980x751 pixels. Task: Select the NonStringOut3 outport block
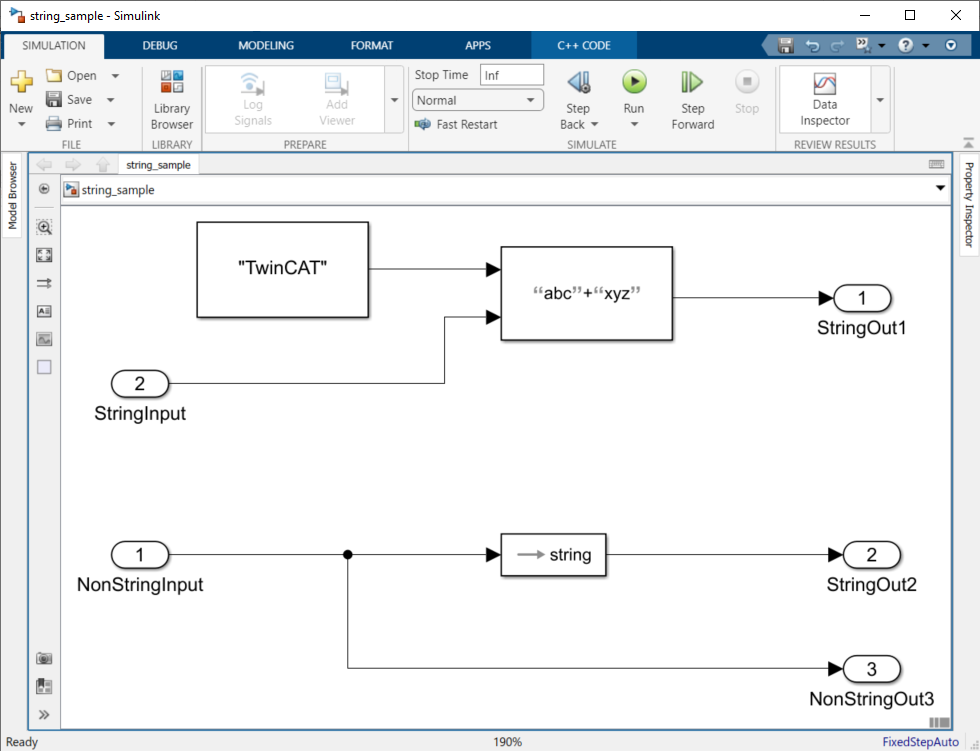point(872,669)
